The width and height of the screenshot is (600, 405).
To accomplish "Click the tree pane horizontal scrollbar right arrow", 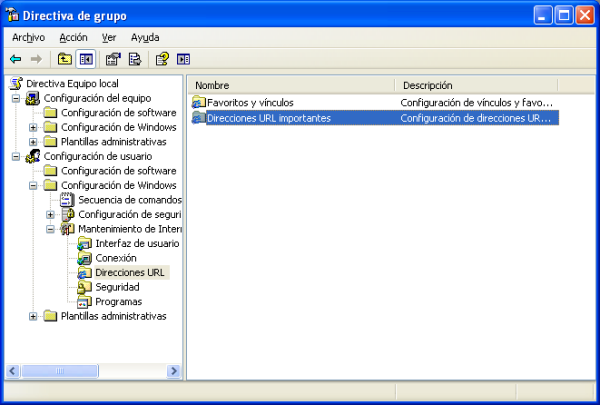I will [173, 371].
